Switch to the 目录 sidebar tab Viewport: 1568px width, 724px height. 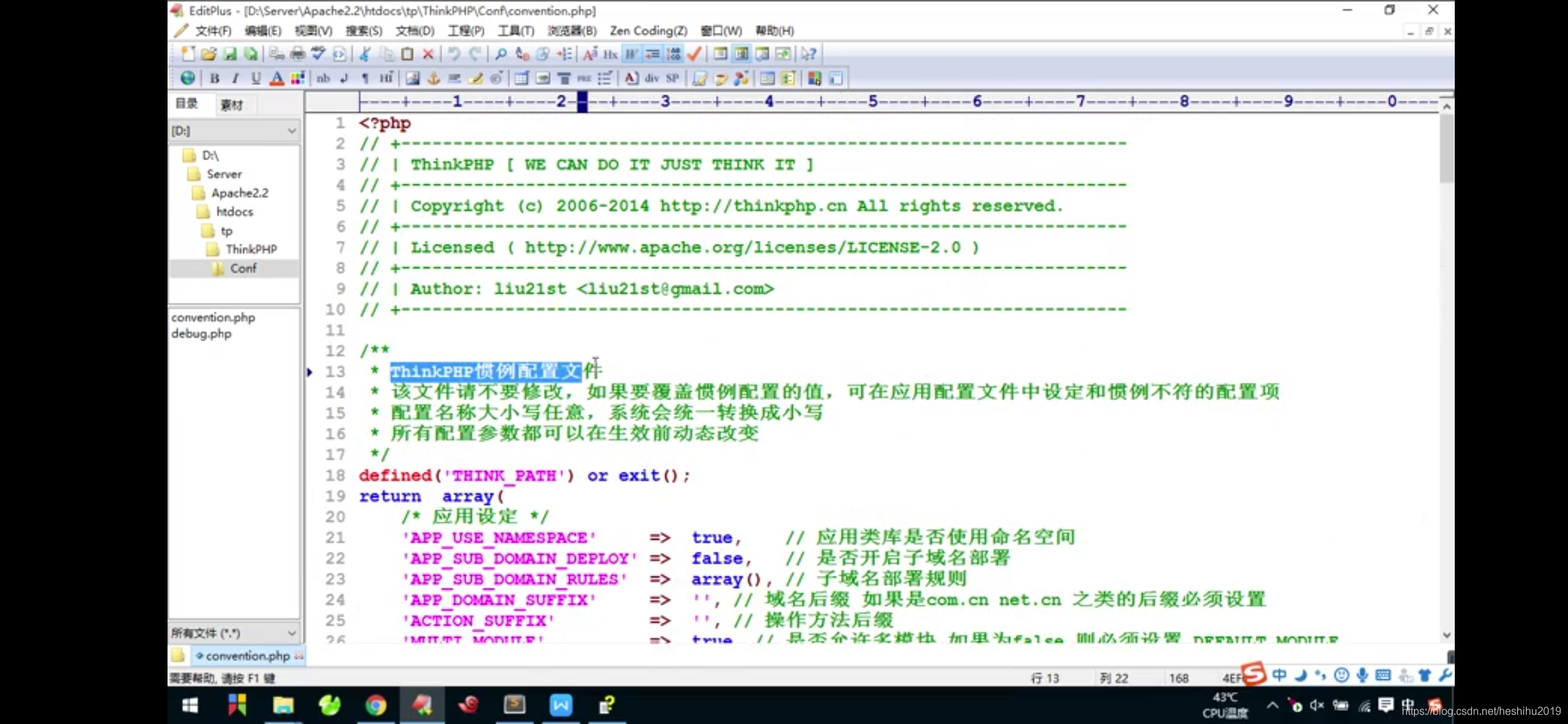(x=187, y=103)
